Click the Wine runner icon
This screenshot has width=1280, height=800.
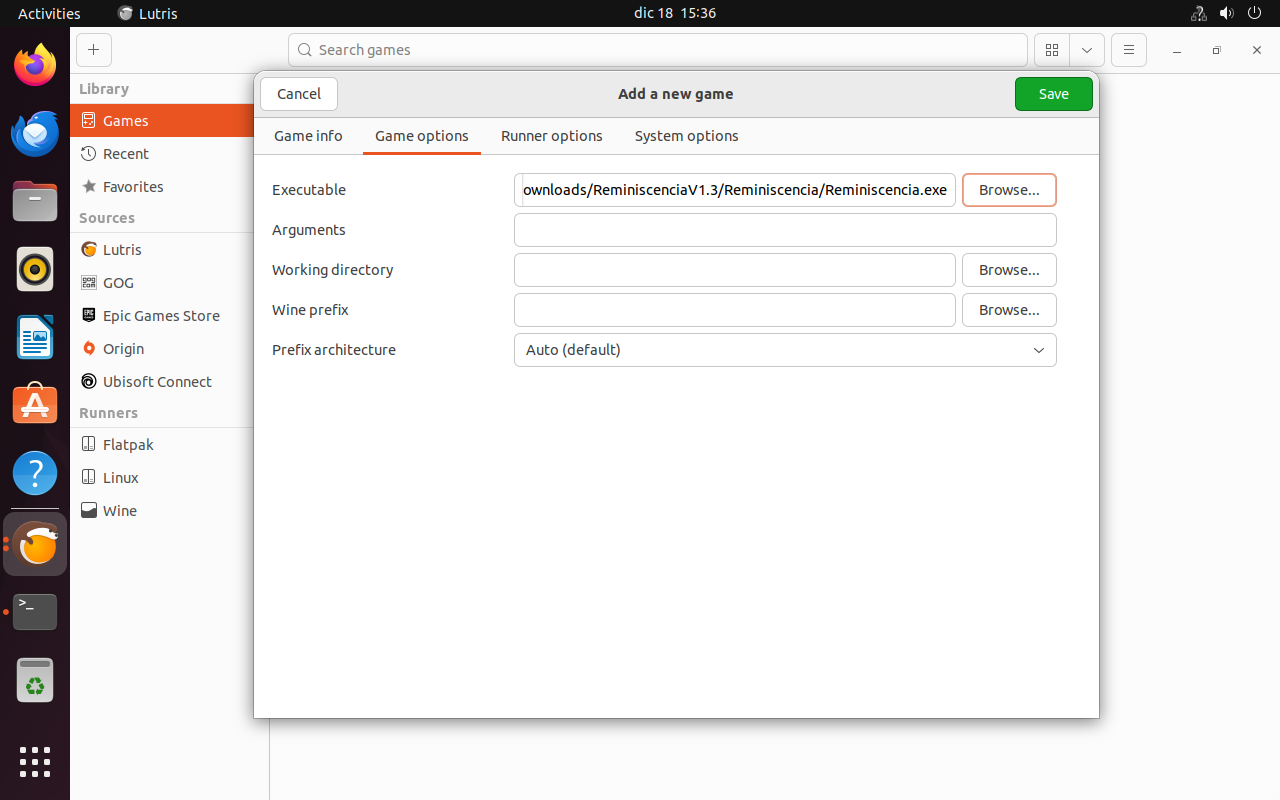click(89, 510)
